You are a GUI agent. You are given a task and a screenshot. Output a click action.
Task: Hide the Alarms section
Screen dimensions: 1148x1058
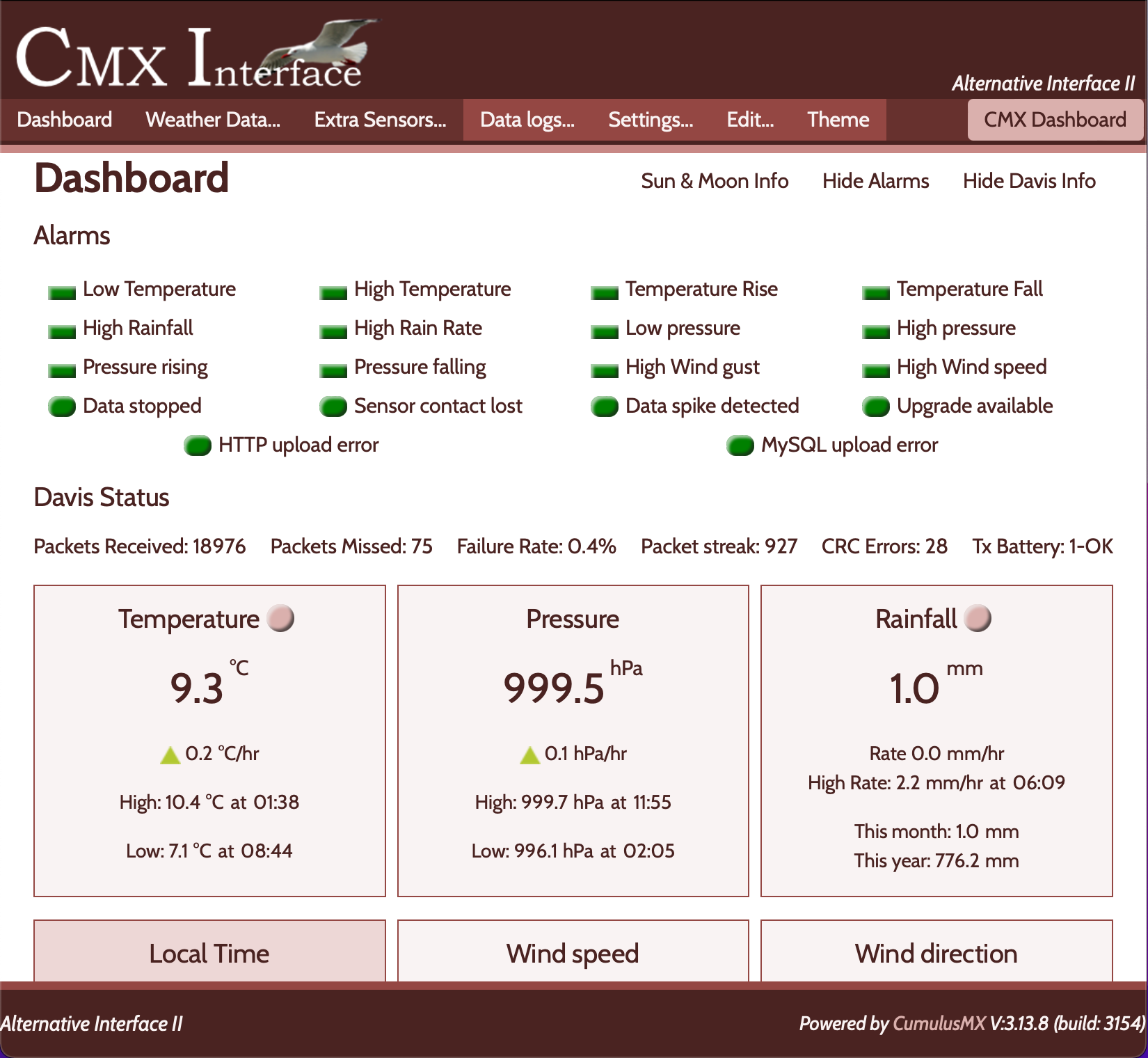tap(875, 181)
